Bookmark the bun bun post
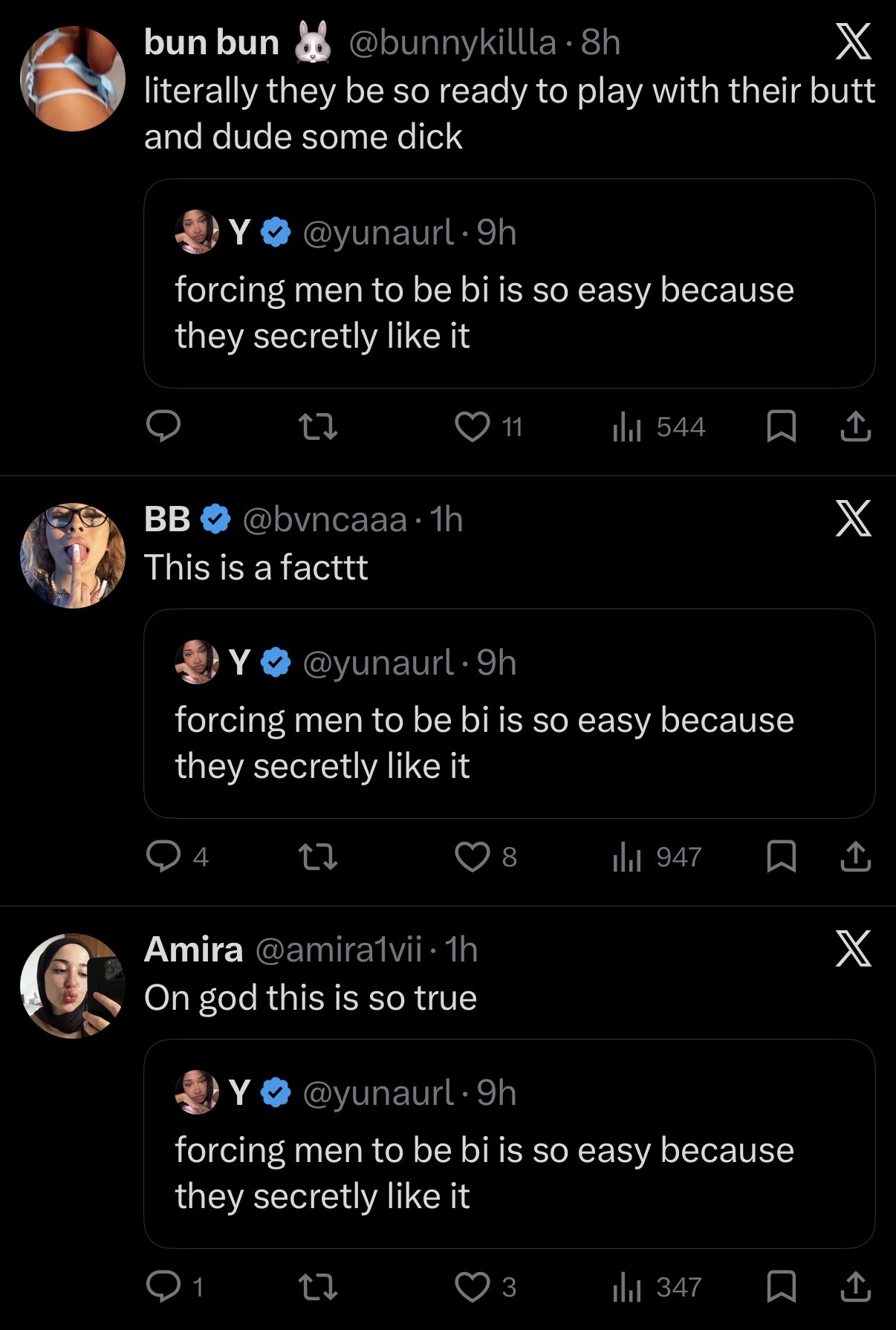The image size is (896, 1330). pos(781,426)
